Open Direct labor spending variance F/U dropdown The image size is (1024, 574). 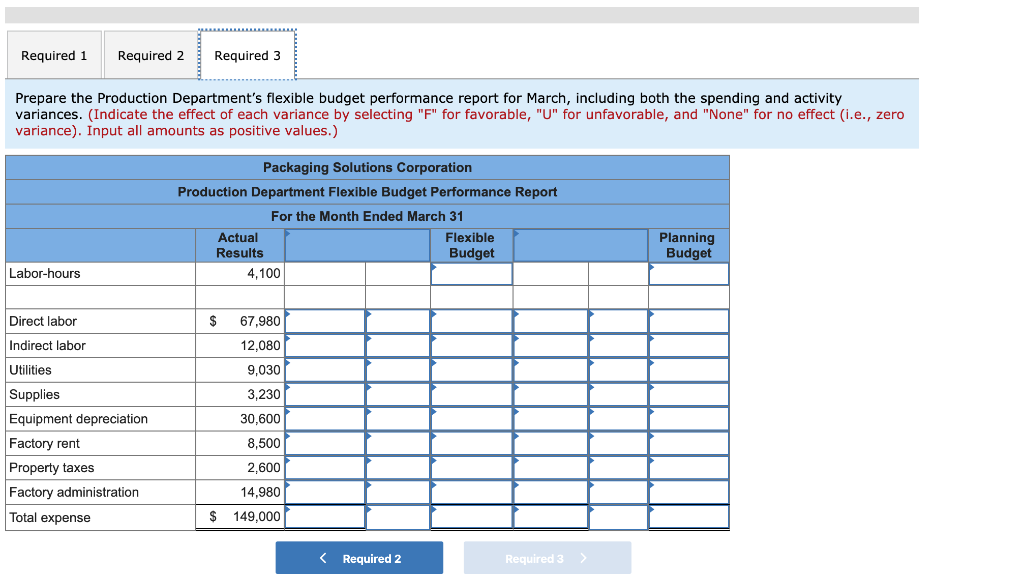398,321
